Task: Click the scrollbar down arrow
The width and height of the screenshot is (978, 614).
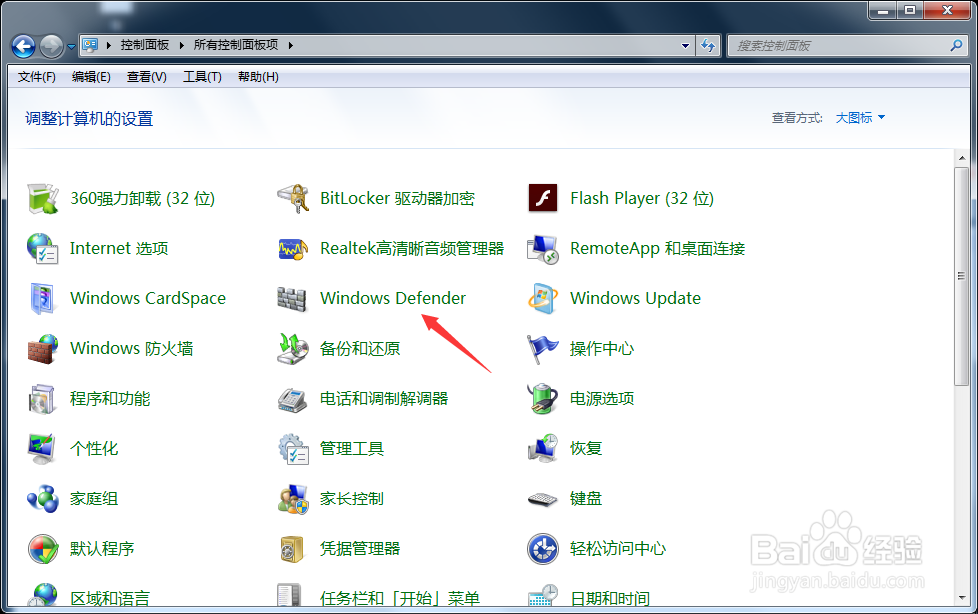Action: tap(961, 598)
